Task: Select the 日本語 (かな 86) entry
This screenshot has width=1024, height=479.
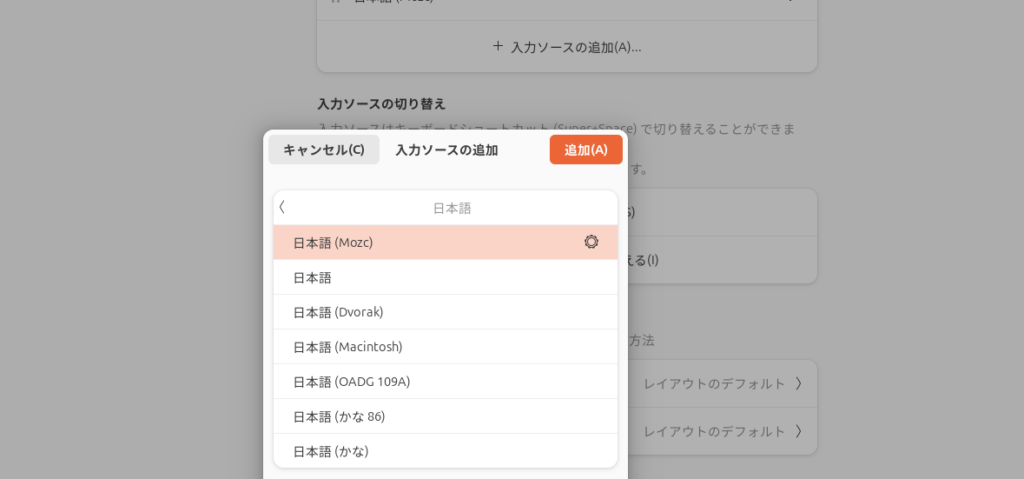Action: click(339, 416)
